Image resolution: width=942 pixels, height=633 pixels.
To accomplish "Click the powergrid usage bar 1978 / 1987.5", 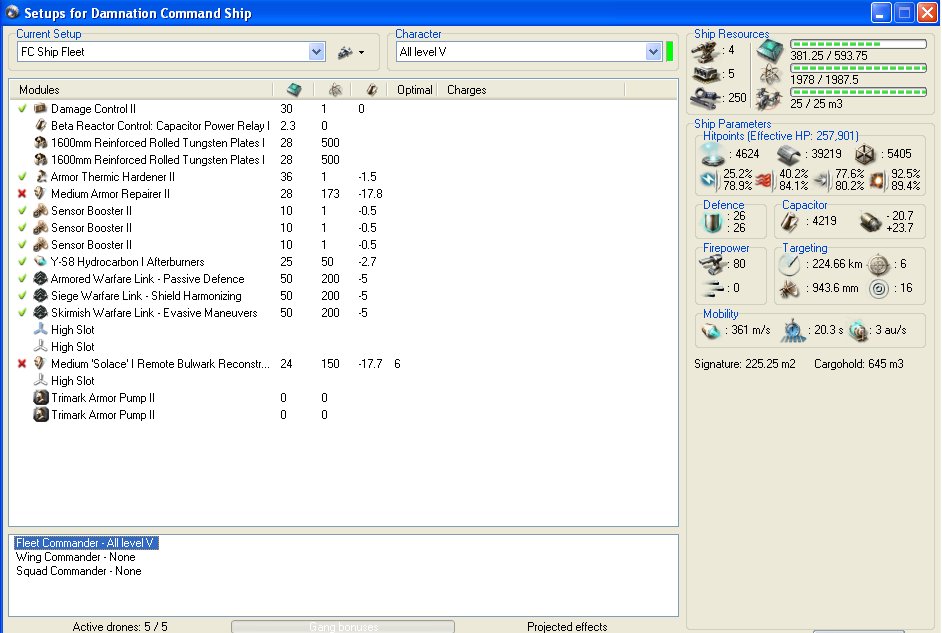I will click(858, 68).
